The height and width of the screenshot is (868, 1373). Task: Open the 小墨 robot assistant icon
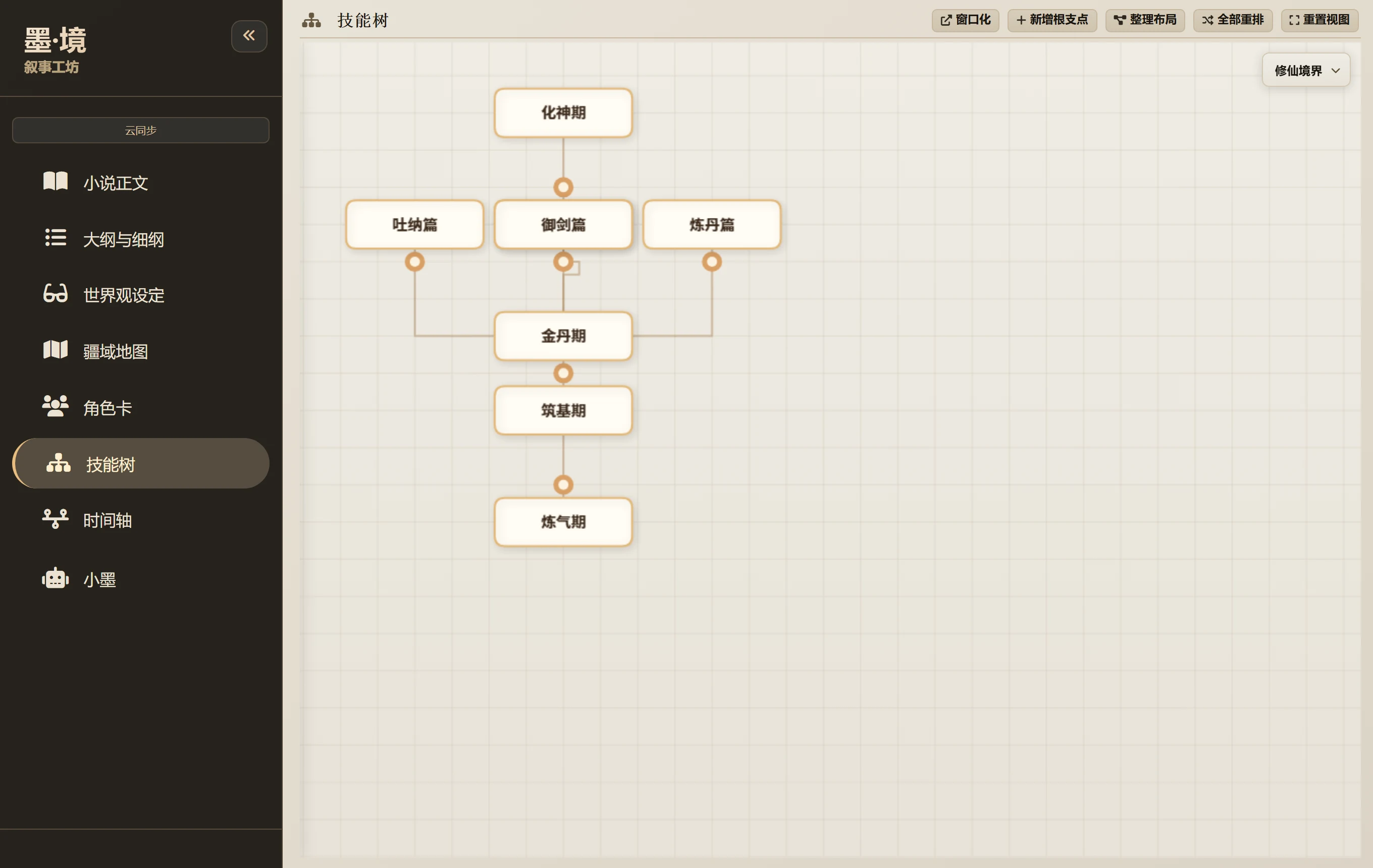click(56, 578)
